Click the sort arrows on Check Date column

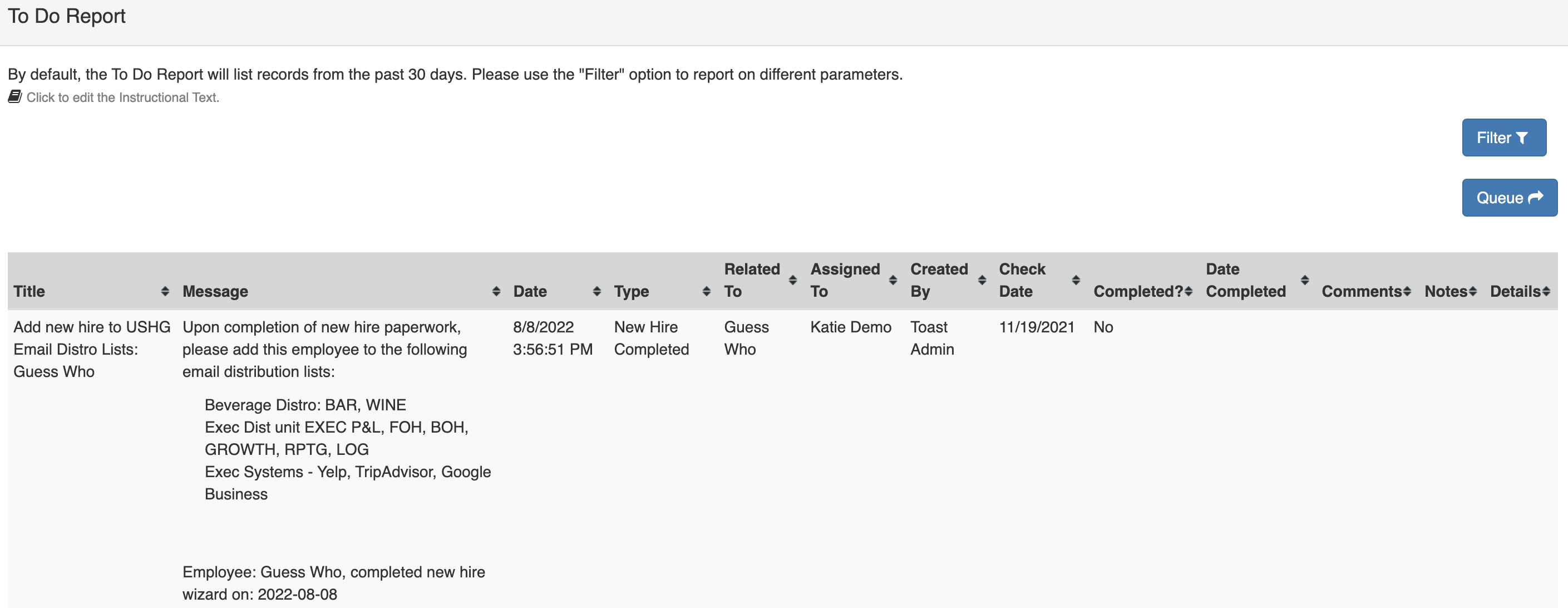(x=1076, y=280)
